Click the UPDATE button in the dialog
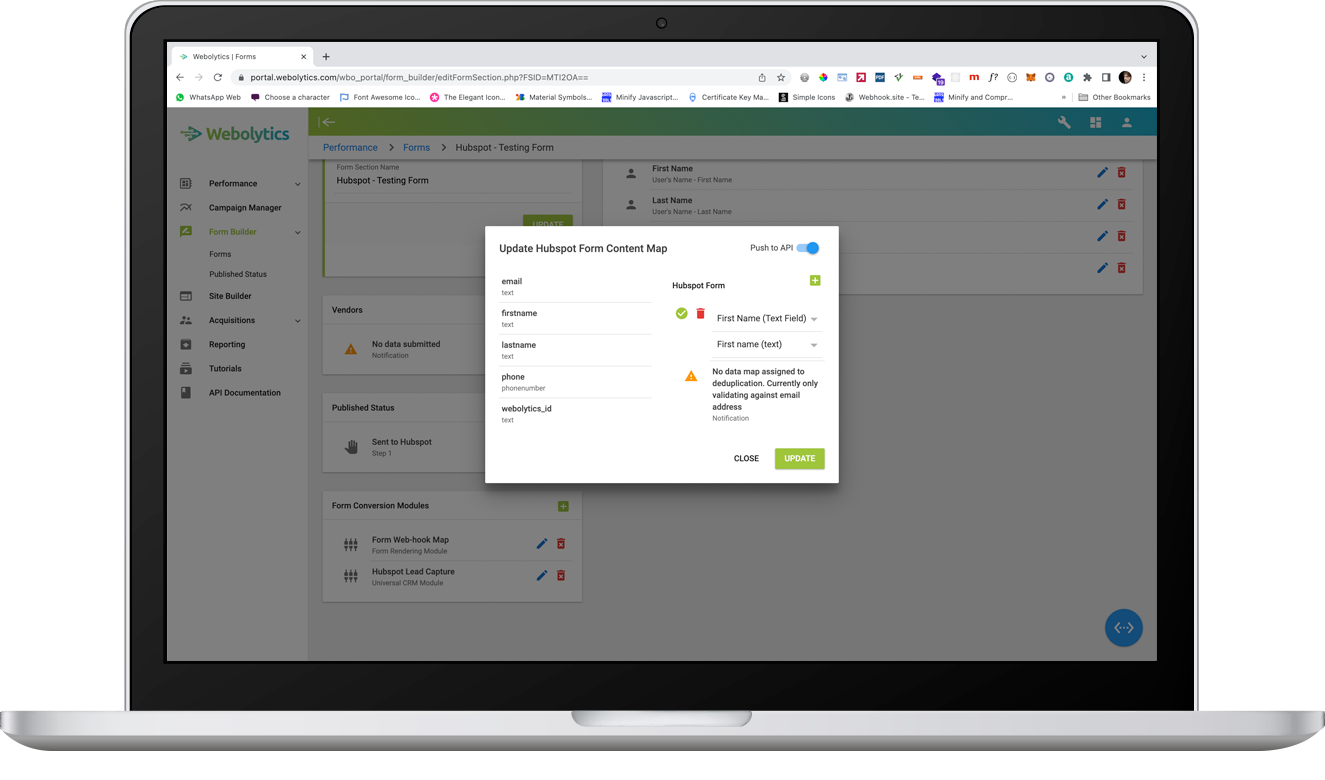The width and height of the screenshot is (1325, 780). (799, 458)
